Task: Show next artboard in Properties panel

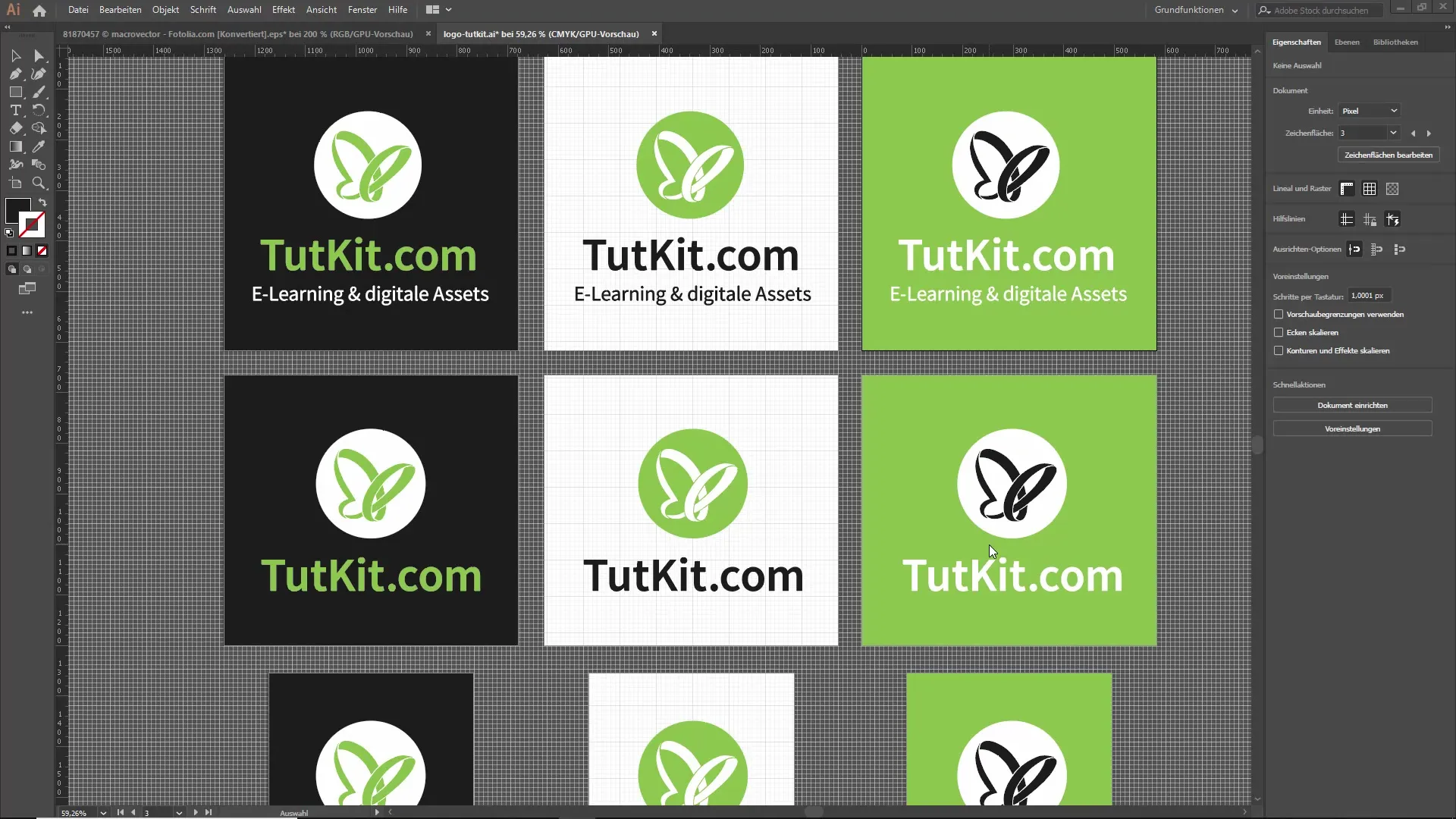Action: click(x=1429, y=133)
